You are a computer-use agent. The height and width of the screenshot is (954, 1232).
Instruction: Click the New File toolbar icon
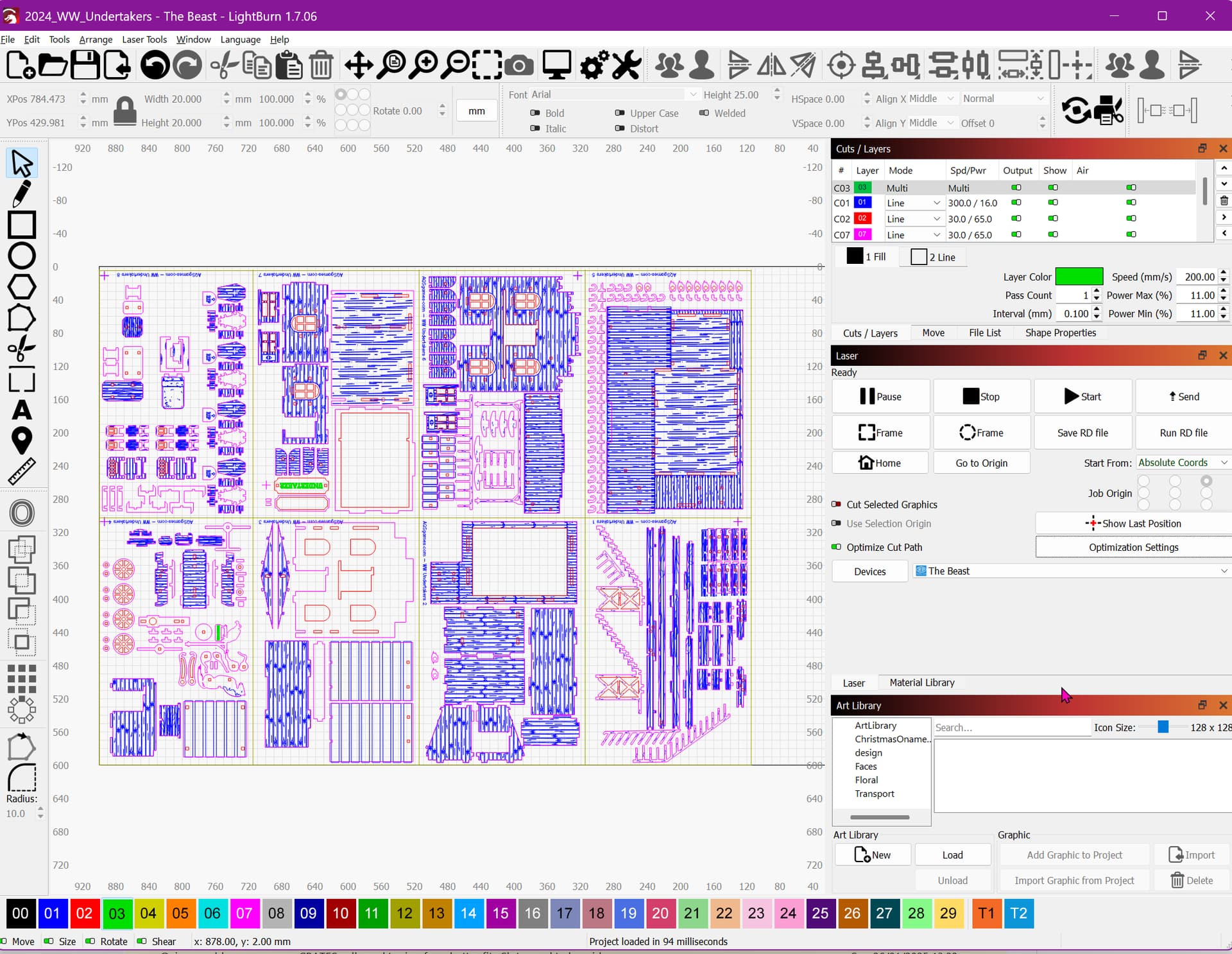pyautogui.click(x=21, y=65)
